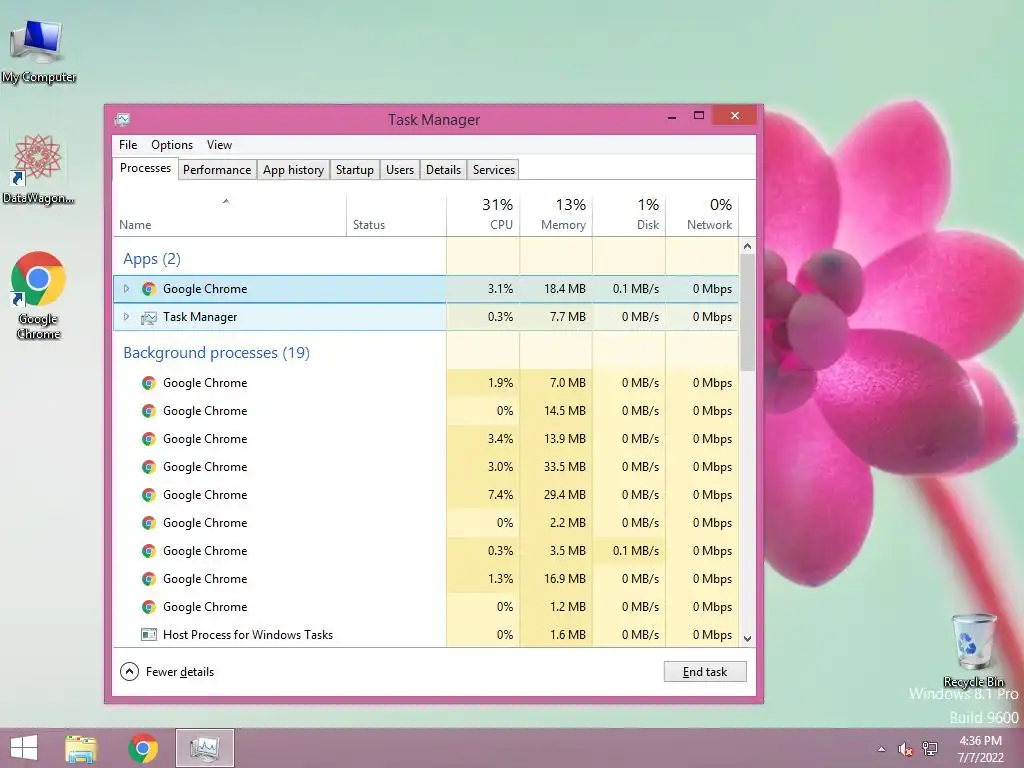Switch to the Performance tab
Viewport: 1024px width, 768px height.
(x=217, y=170)
